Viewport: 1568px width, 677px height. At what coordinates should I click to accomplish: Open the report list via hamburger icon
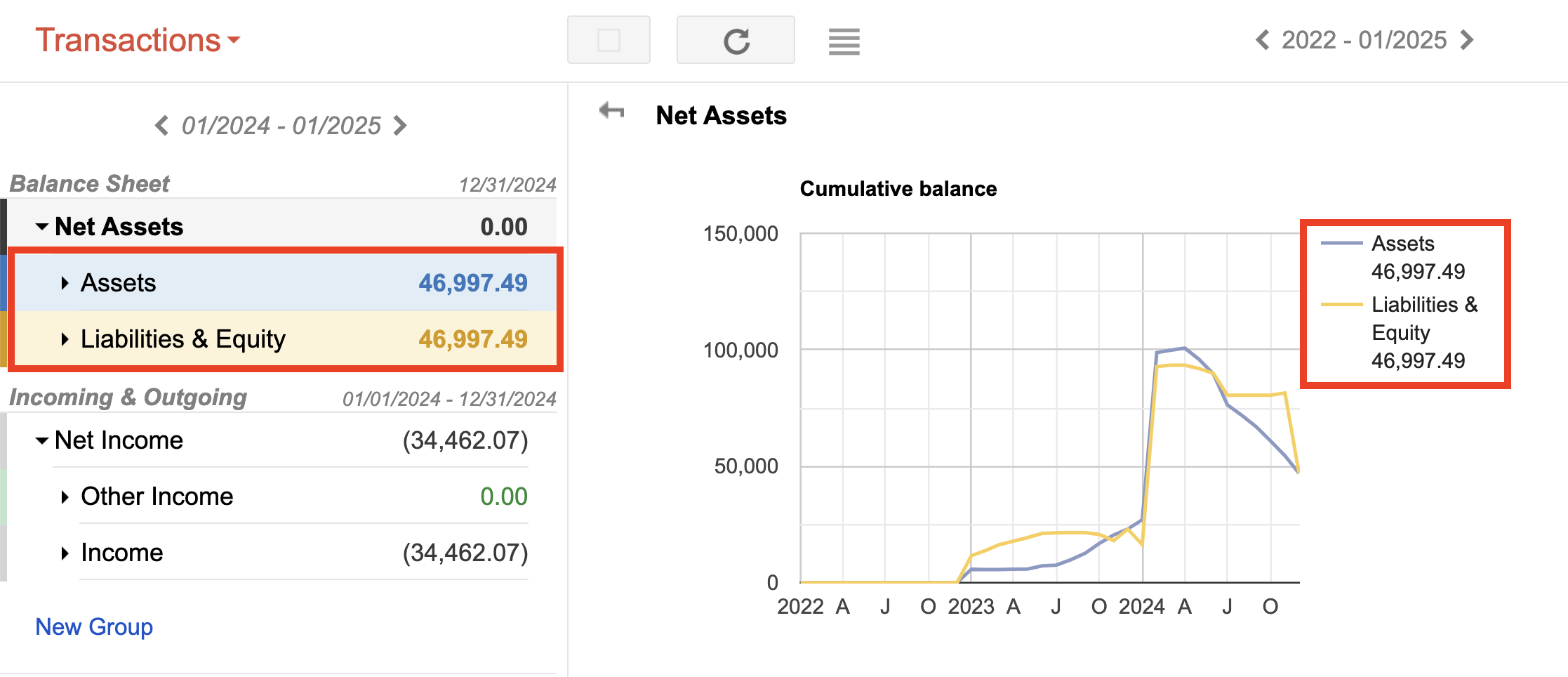844,42
